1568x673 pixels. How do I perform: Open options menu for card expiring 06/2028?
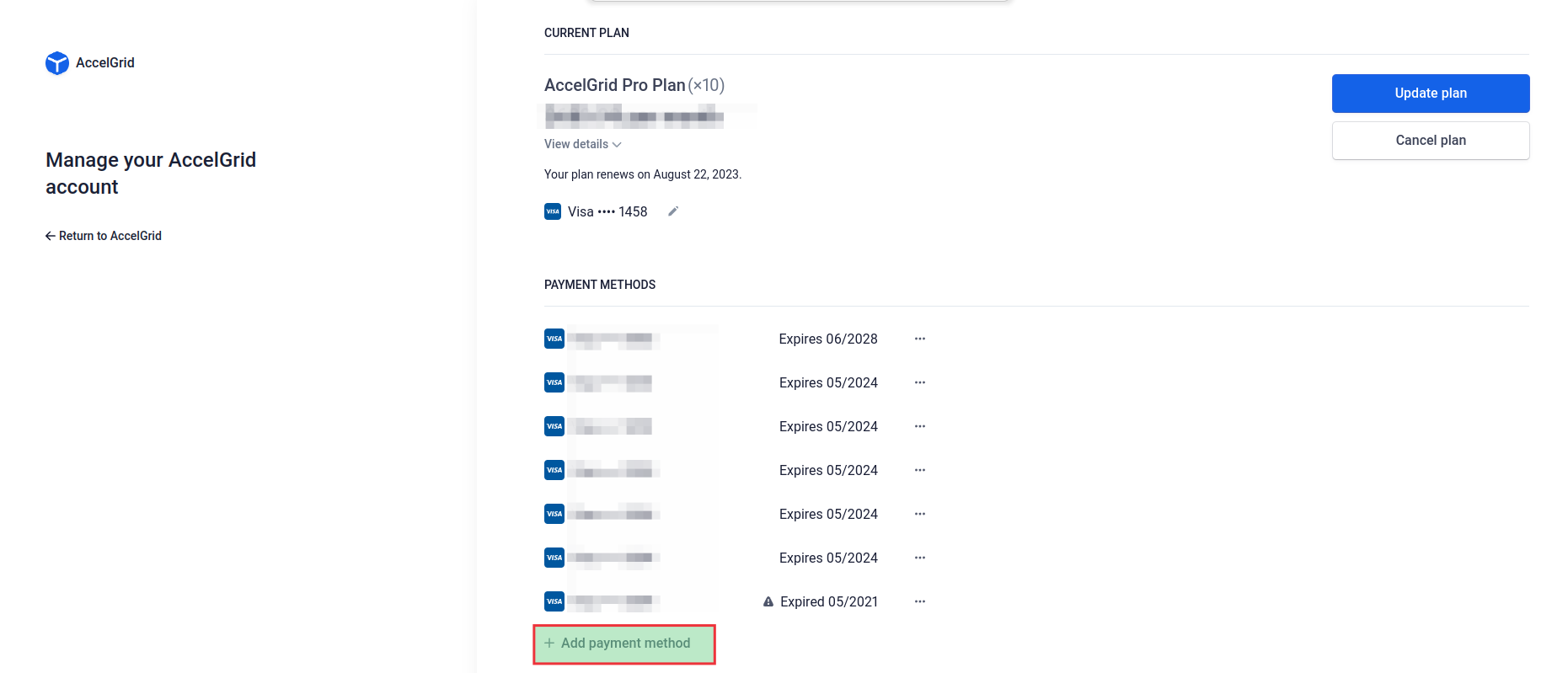click(919, 339)
